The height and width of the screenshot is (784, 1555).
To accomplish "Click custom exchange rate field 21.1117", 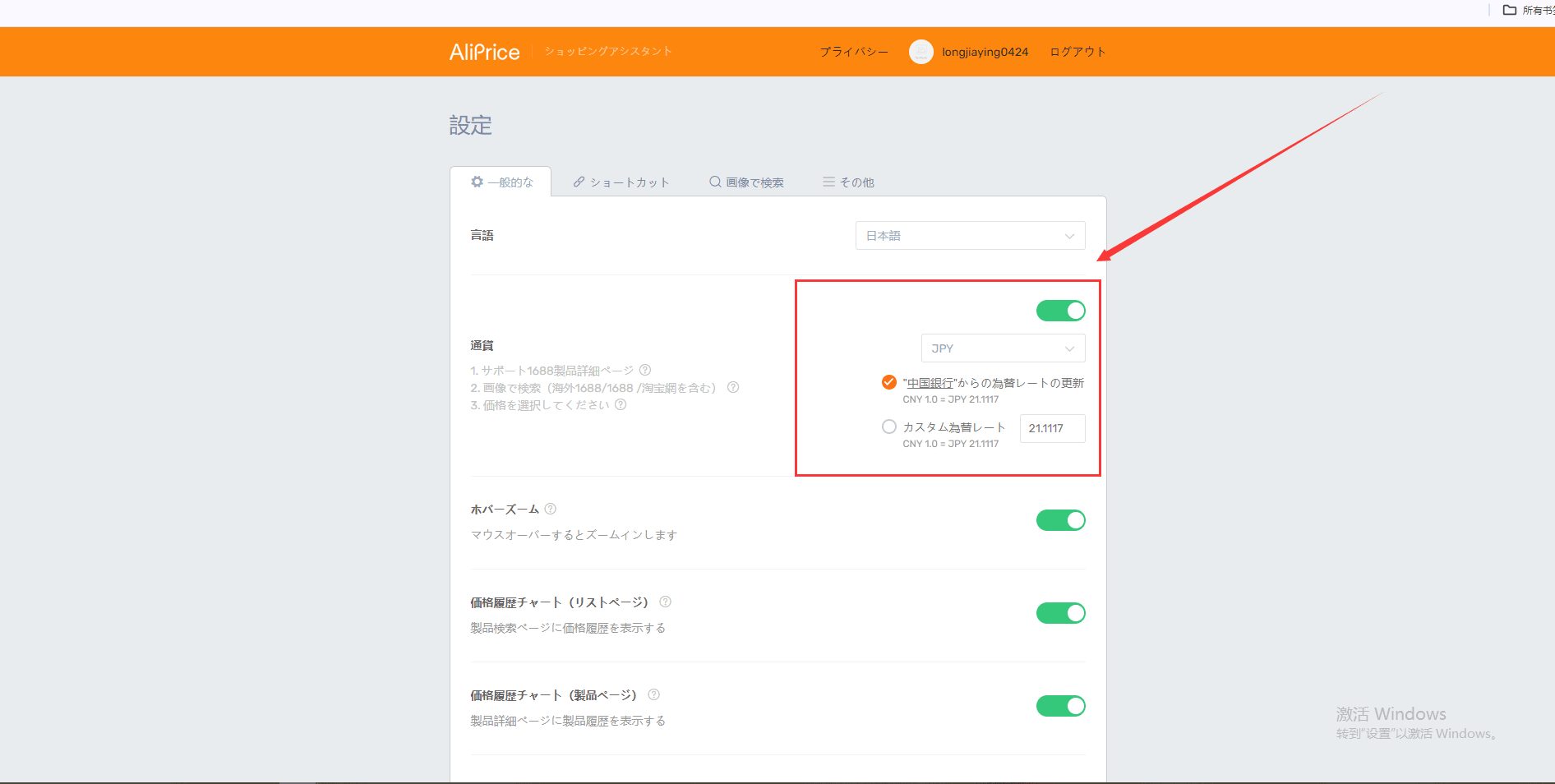I will [1052, 428].
